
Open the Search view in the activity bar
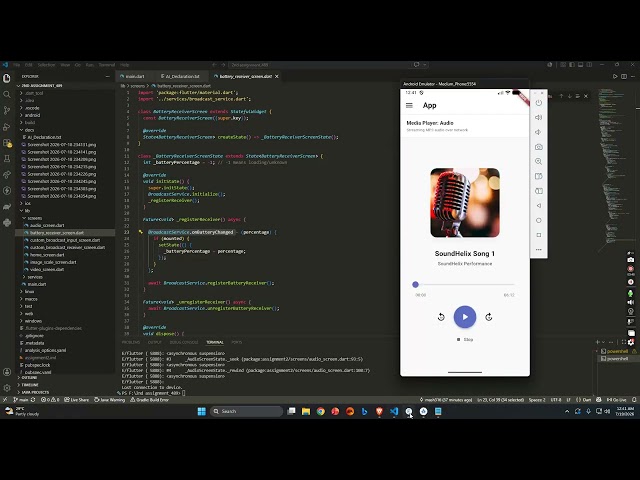click(x=7, y=95)
